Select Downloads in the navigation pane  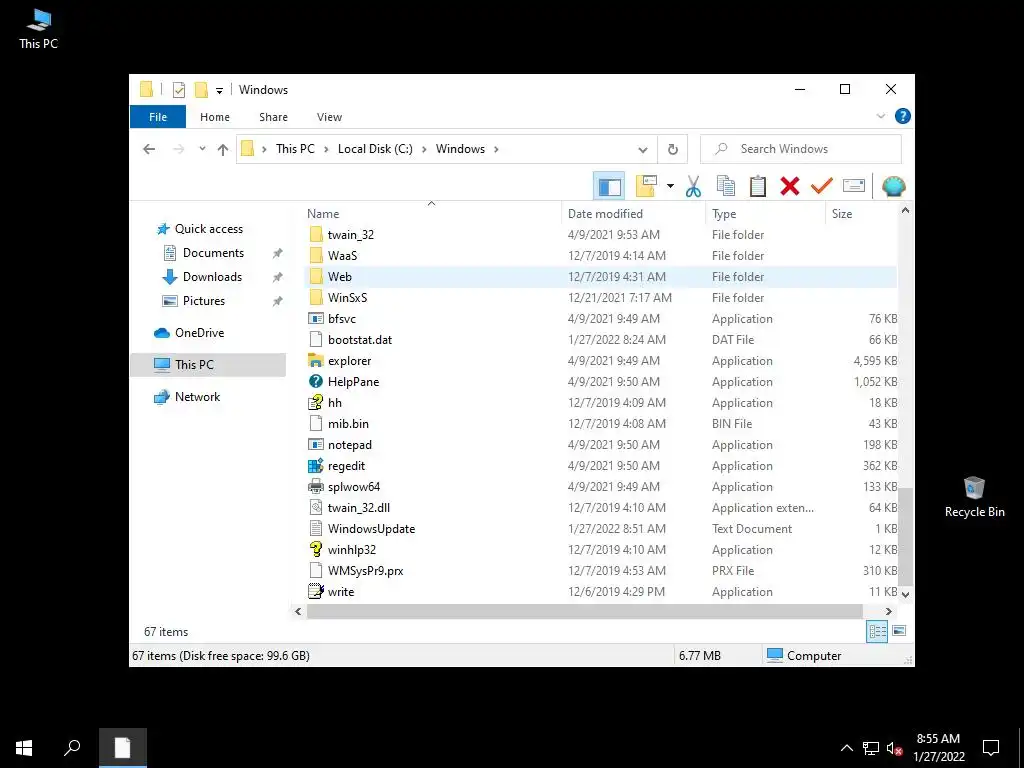(x=212, y=277)
